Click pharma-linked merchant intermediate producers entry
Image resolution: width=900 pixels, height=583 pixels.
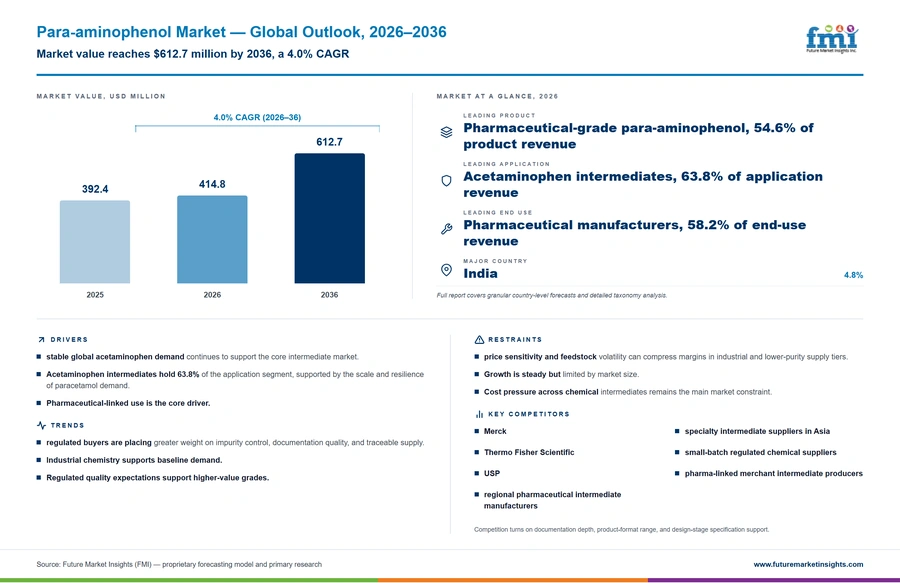pyautogui.click(x=773, y=473)
